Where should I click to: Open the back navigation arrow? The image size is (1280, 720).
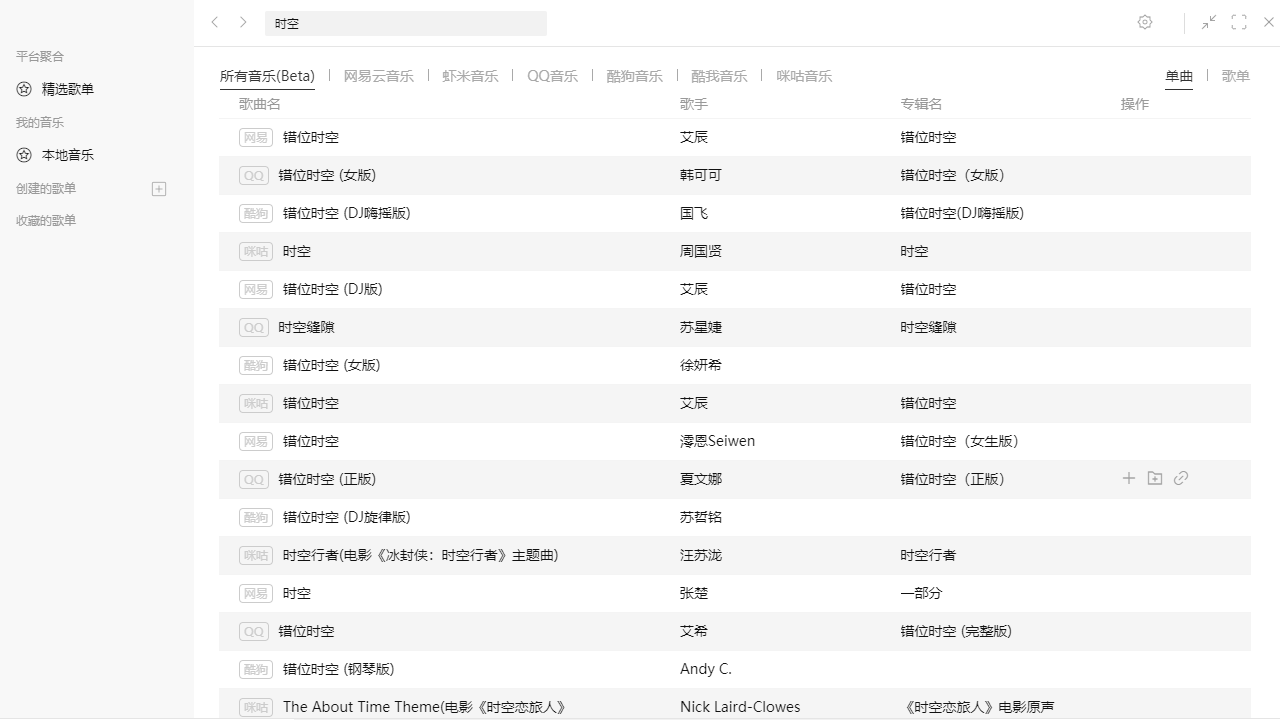(x=215, y=22)
